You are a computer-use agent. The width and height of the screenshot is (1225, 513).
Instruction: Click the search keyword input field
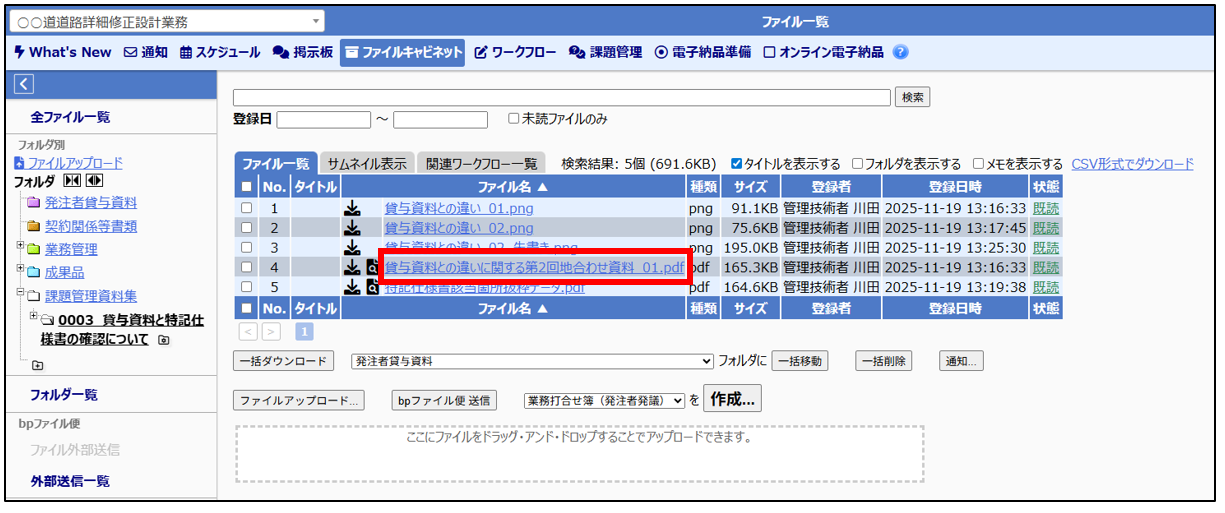pos(561,97)
